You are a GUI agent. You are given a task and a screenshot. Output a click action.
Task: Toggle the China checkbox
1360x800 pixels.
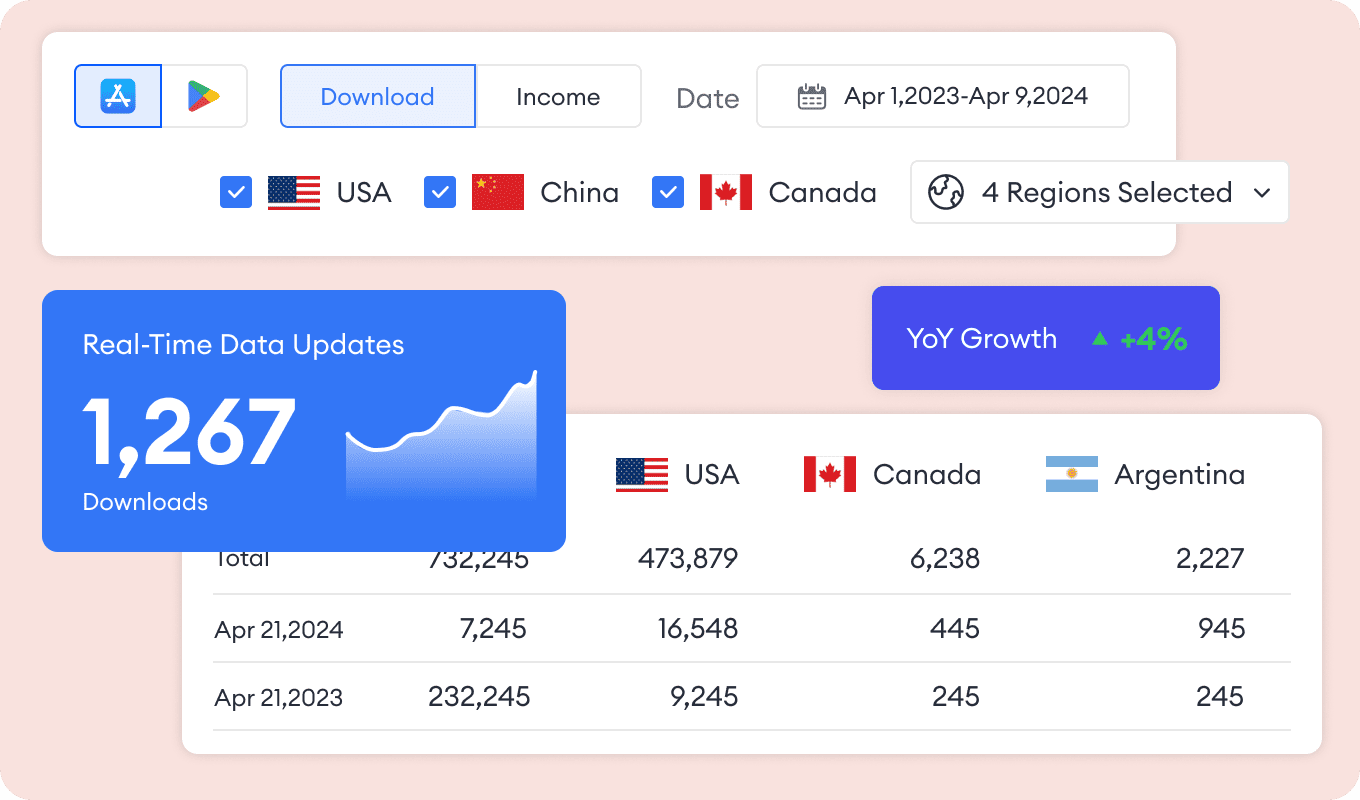coord(440,192)
